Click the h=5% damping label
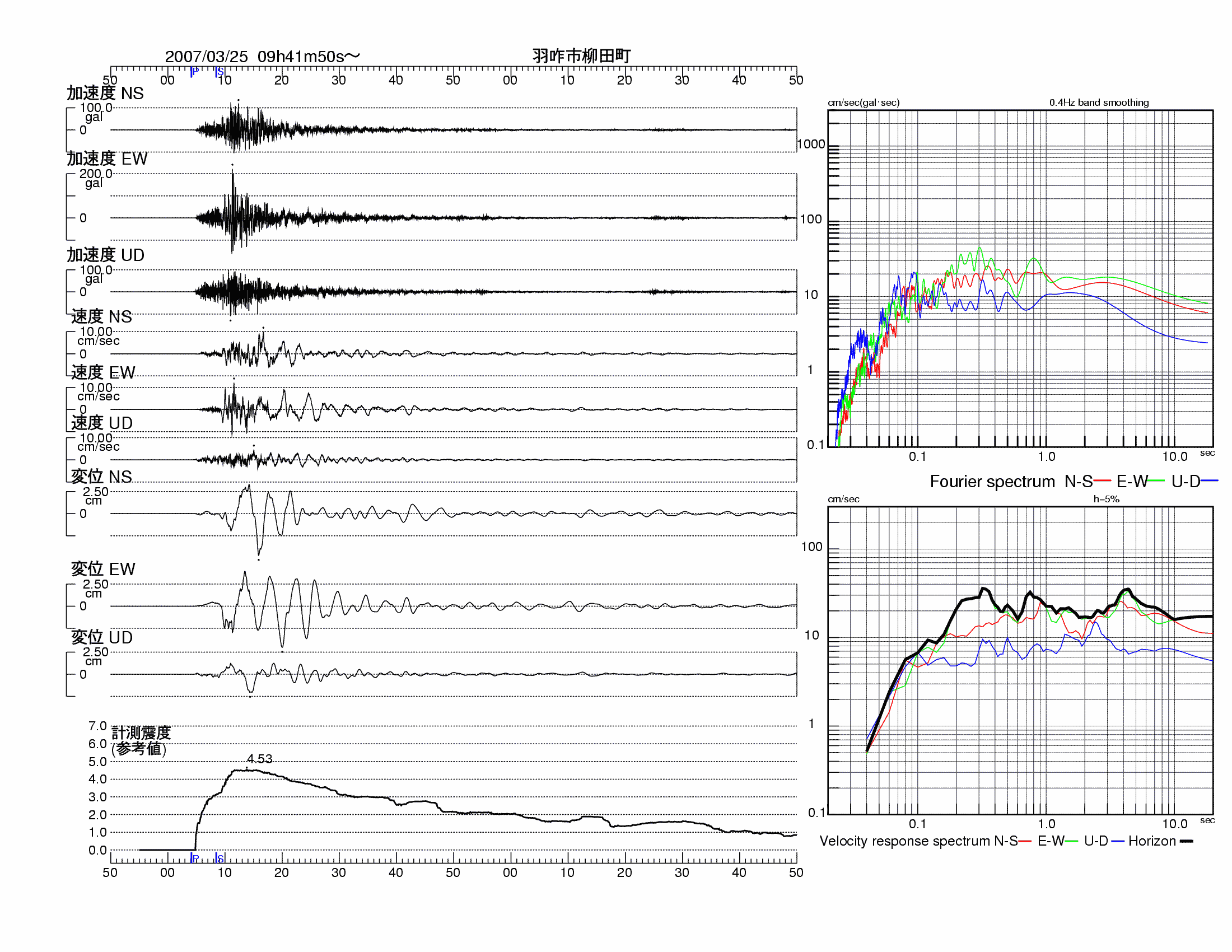This screenshot has height=952, width=1232. click(x=1106, y=499)
